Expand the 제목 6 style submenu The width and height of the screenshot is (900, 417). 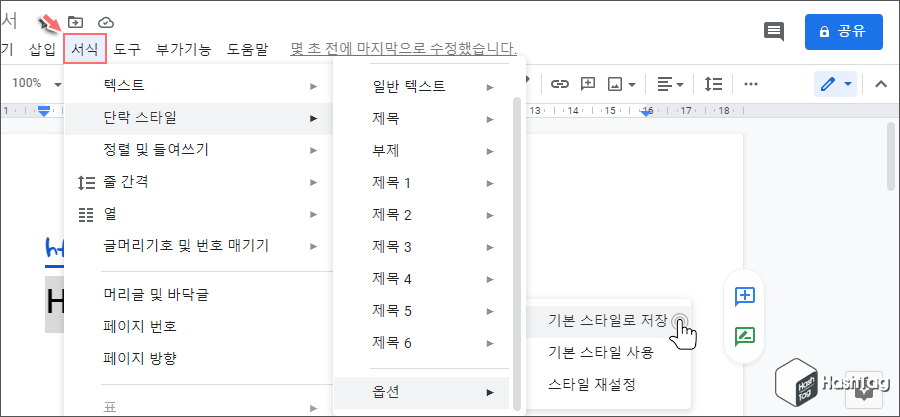pos(422,344)
